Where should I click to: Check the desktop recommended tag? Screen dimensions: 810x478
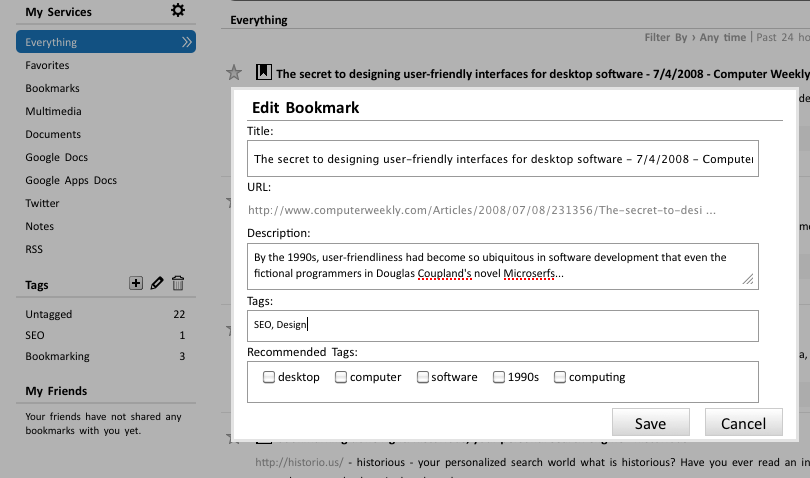(x=269, y=377)
